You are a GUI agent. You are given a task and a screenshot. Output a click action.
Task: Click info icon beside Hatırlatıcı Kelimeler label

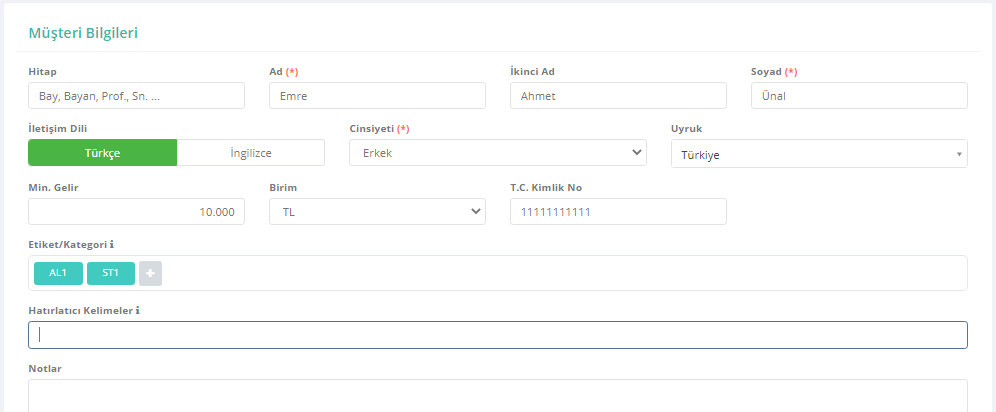point(138,310)
